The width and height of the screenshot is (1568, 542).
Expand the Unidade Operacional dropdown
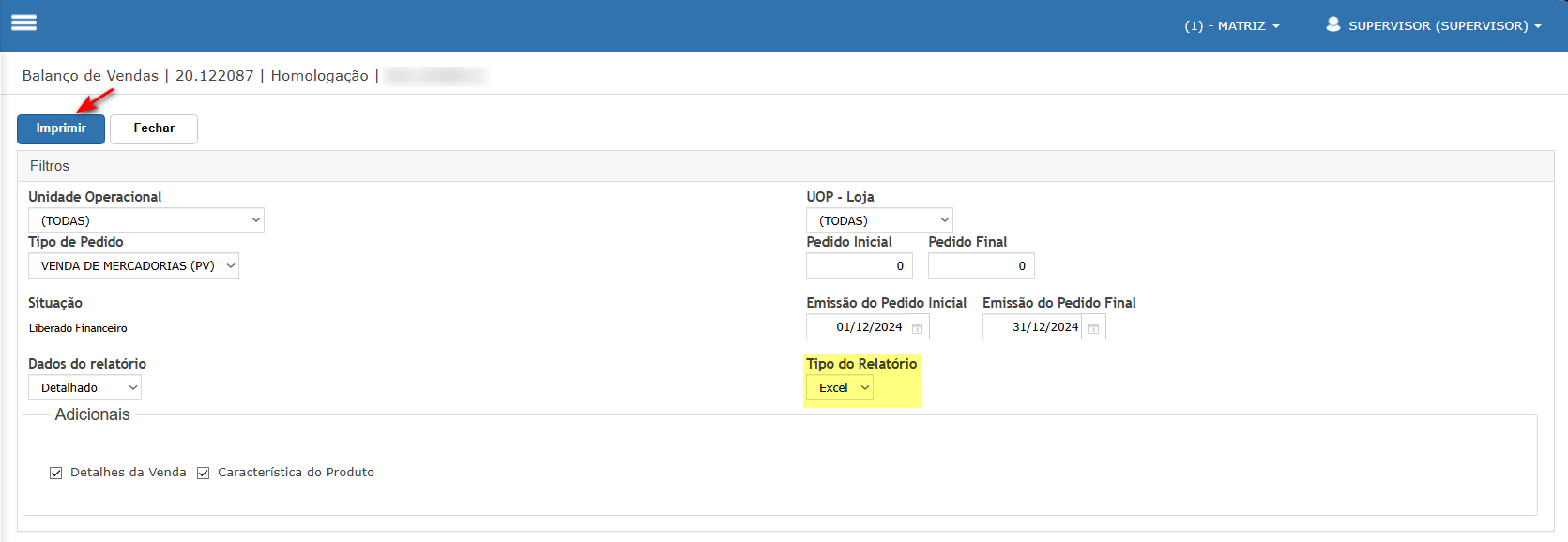[146, 220]
